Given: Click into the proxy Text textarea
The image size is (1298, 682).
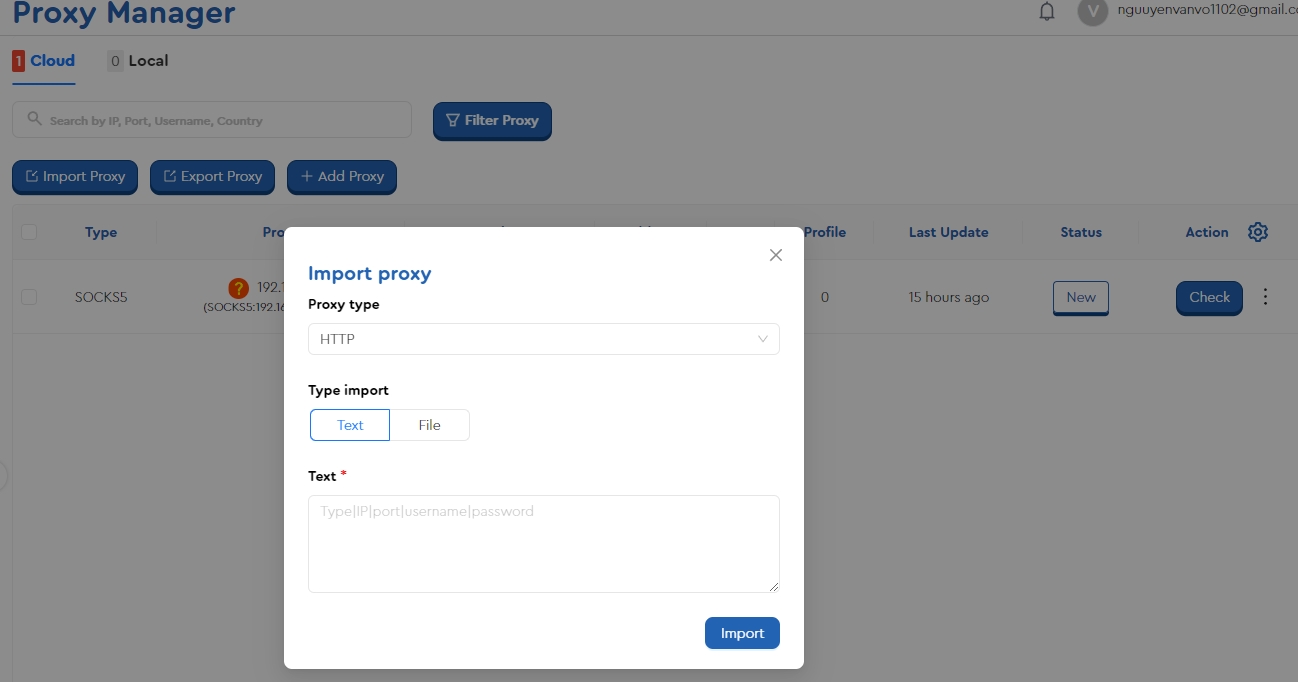Looking at the screenshot, I should (x=543, y=543).
